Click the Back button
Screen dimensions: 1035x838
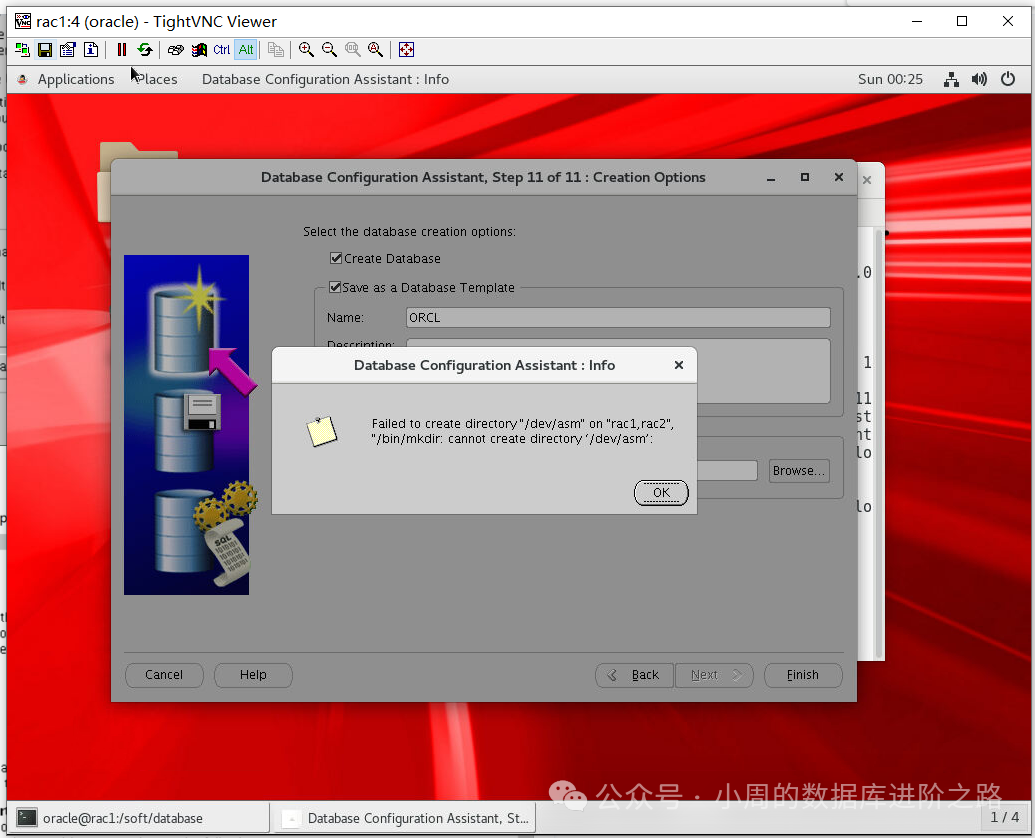(634, 675)
